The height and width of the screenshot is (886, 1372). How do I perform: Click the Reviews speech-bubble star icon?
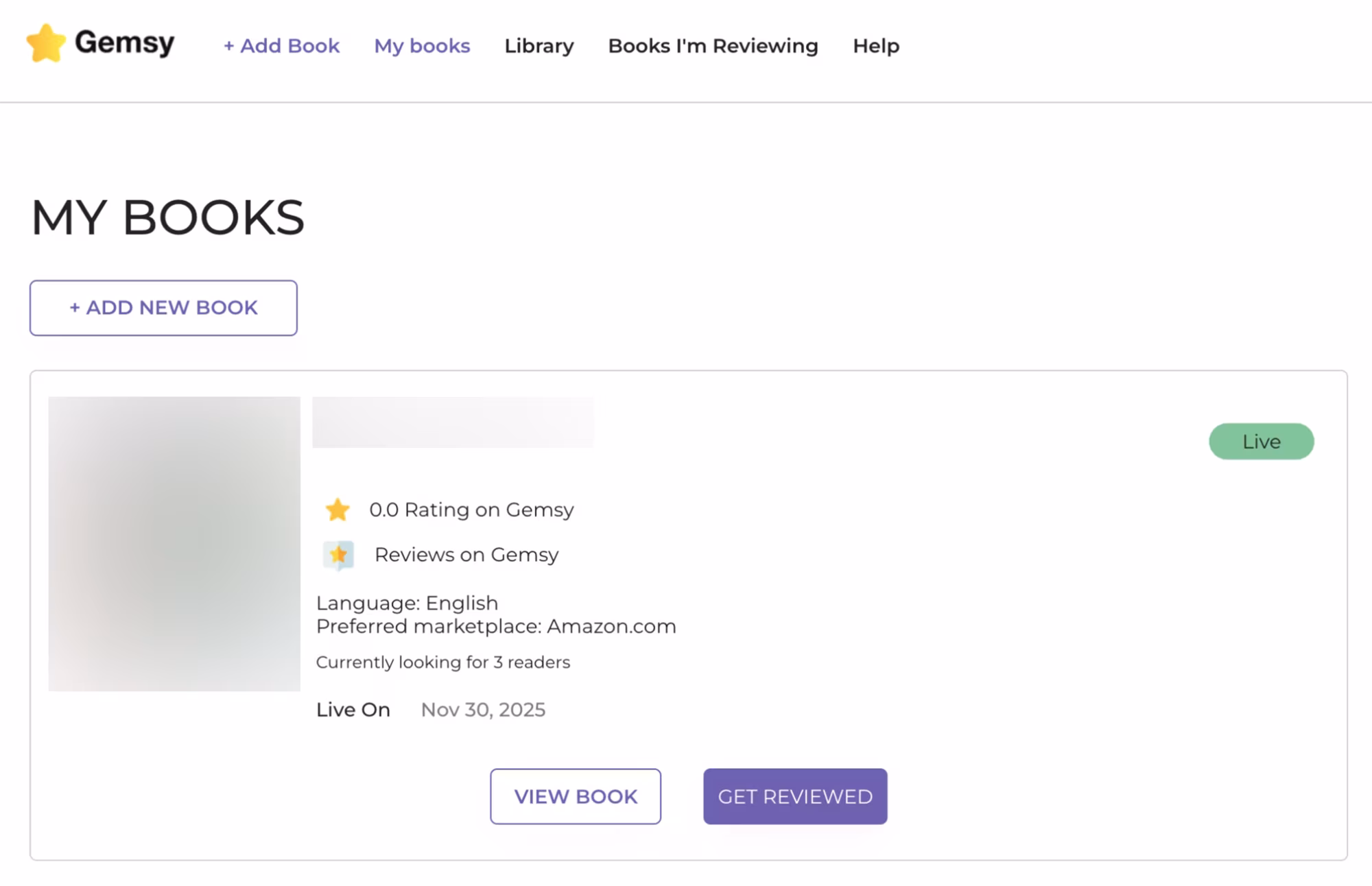(339, 554)
